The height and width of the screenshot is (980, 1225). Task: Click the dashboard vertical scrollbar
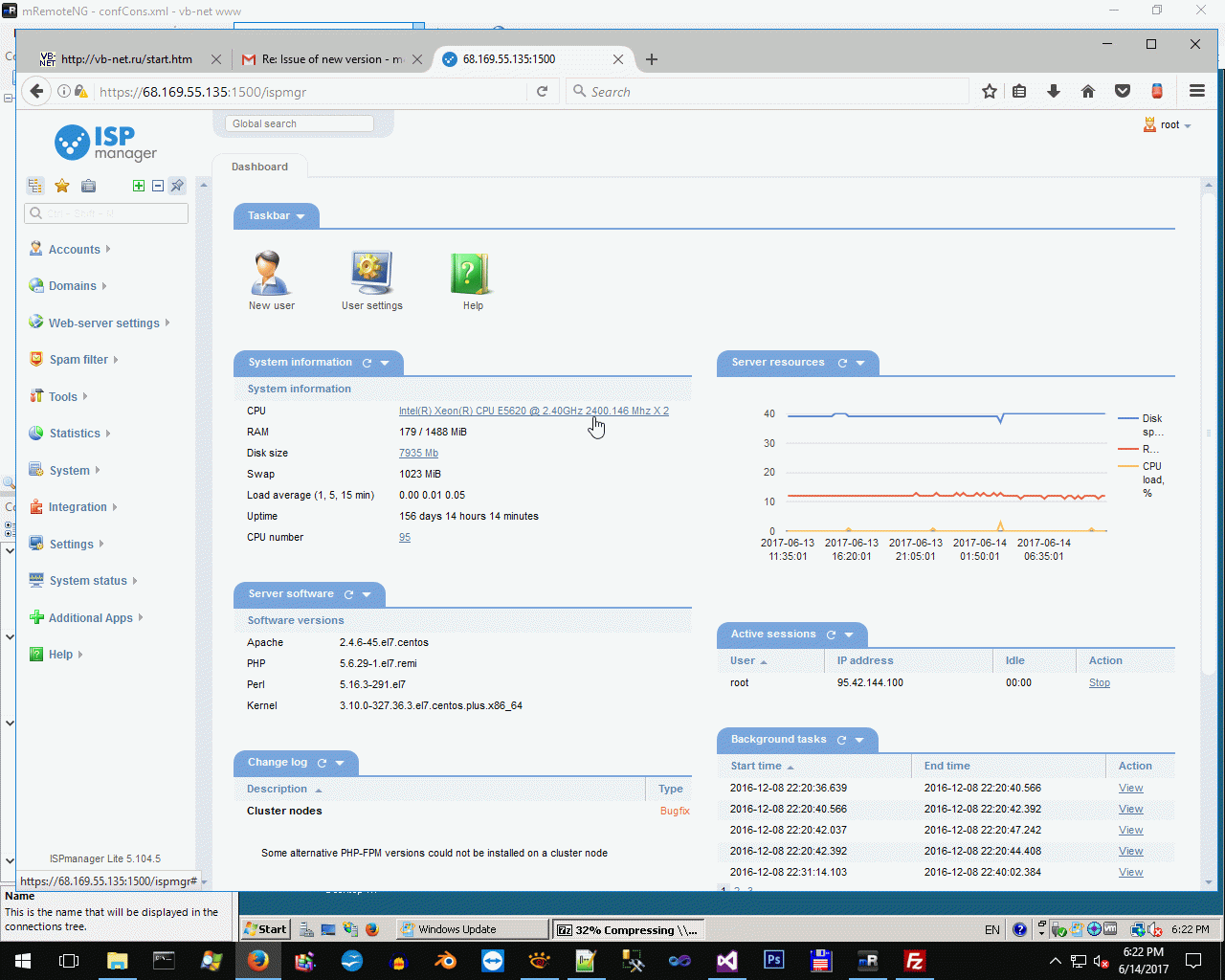1209,534
